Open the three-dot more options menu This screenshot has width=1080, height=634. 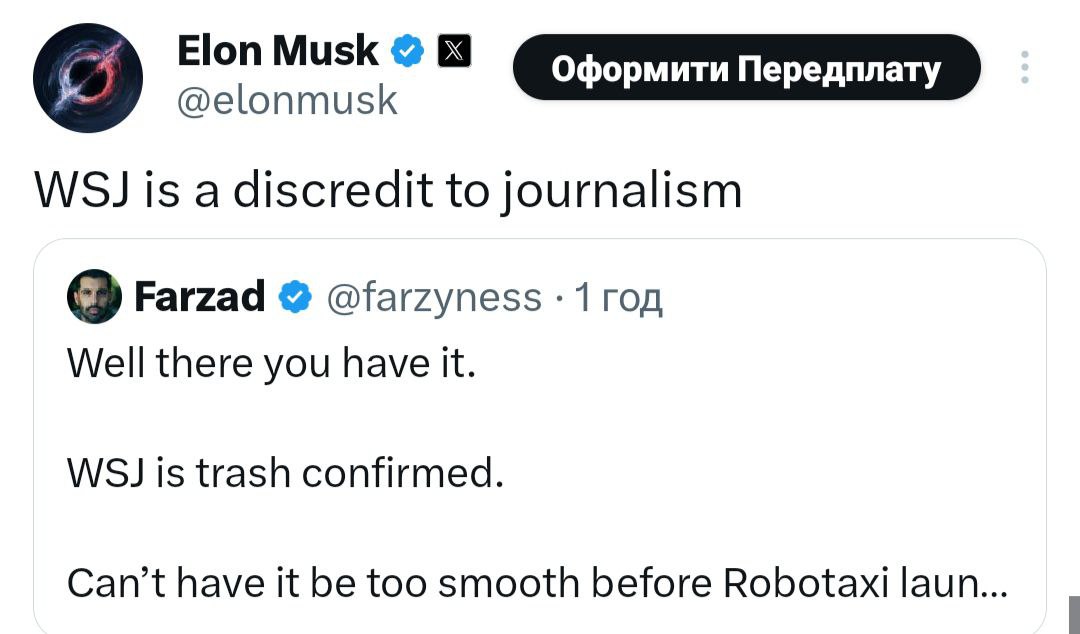[1023, 67]
